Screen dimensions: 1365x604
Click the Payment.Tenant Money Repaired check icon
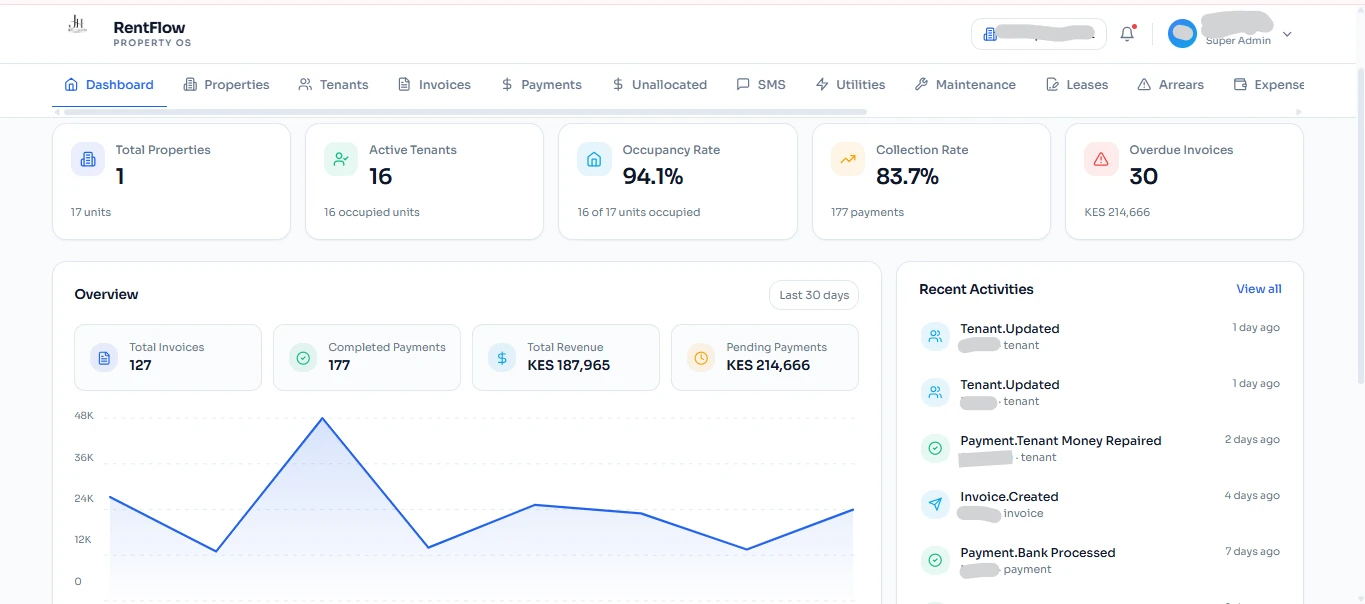(935, 448)
